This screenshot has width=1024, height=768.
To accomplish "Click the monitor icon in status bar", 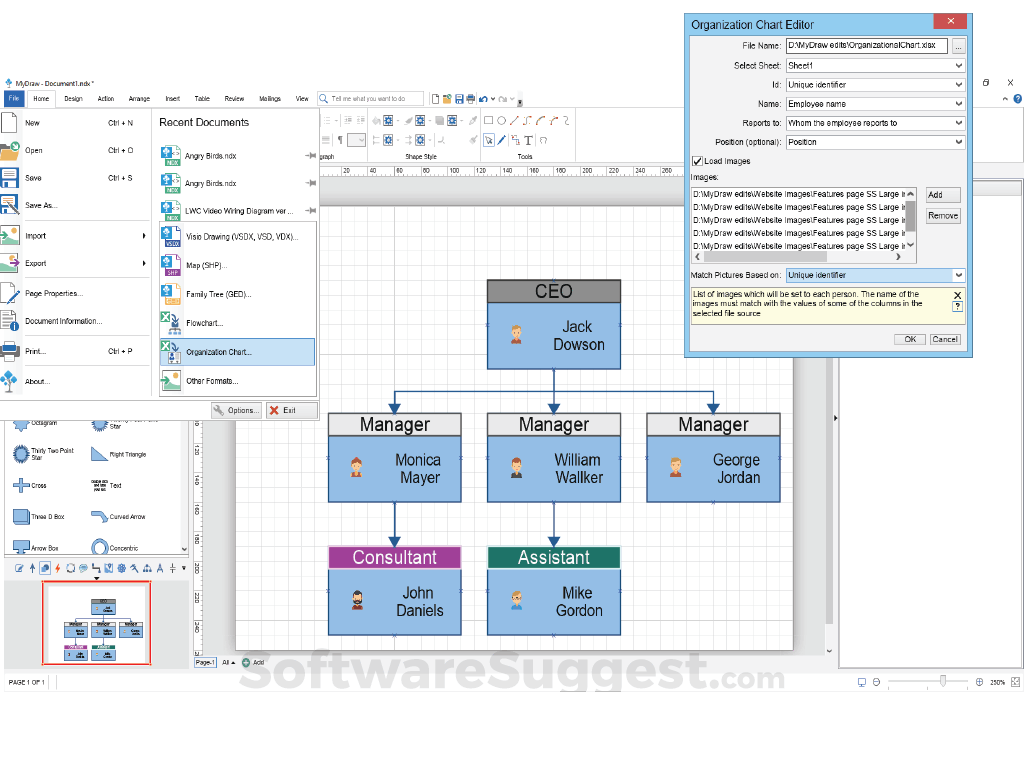I will point(861,682).
